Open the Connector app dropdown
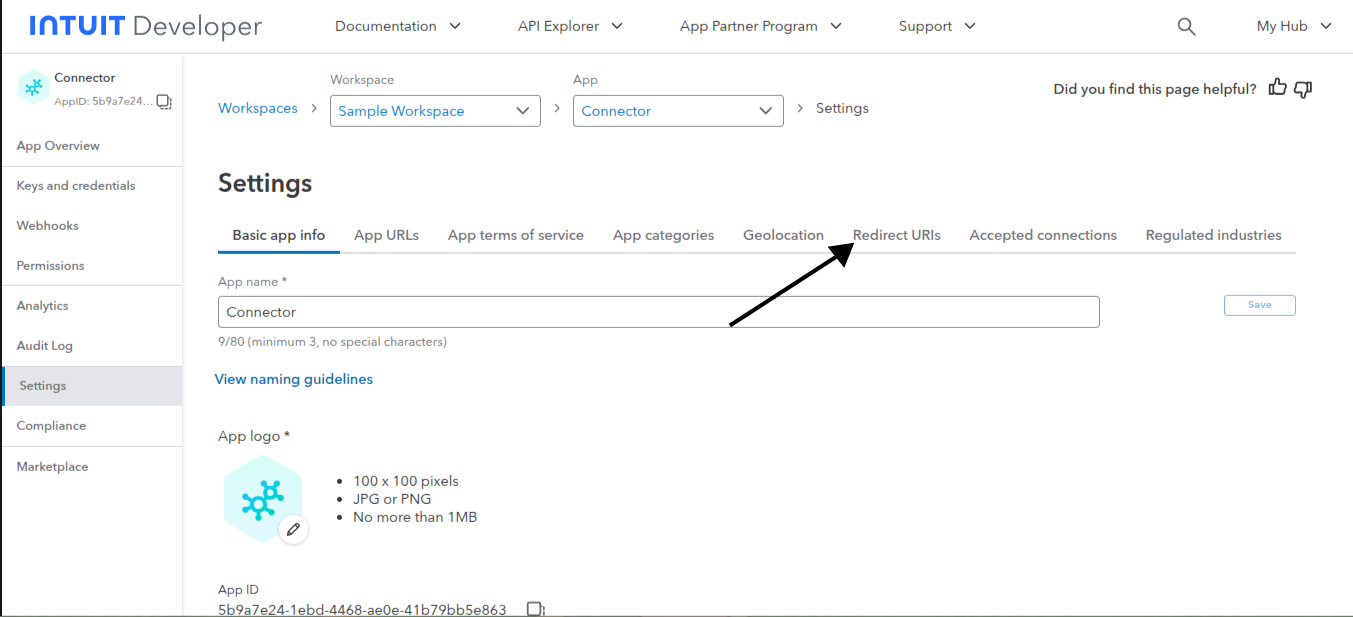 pos(677,111)
